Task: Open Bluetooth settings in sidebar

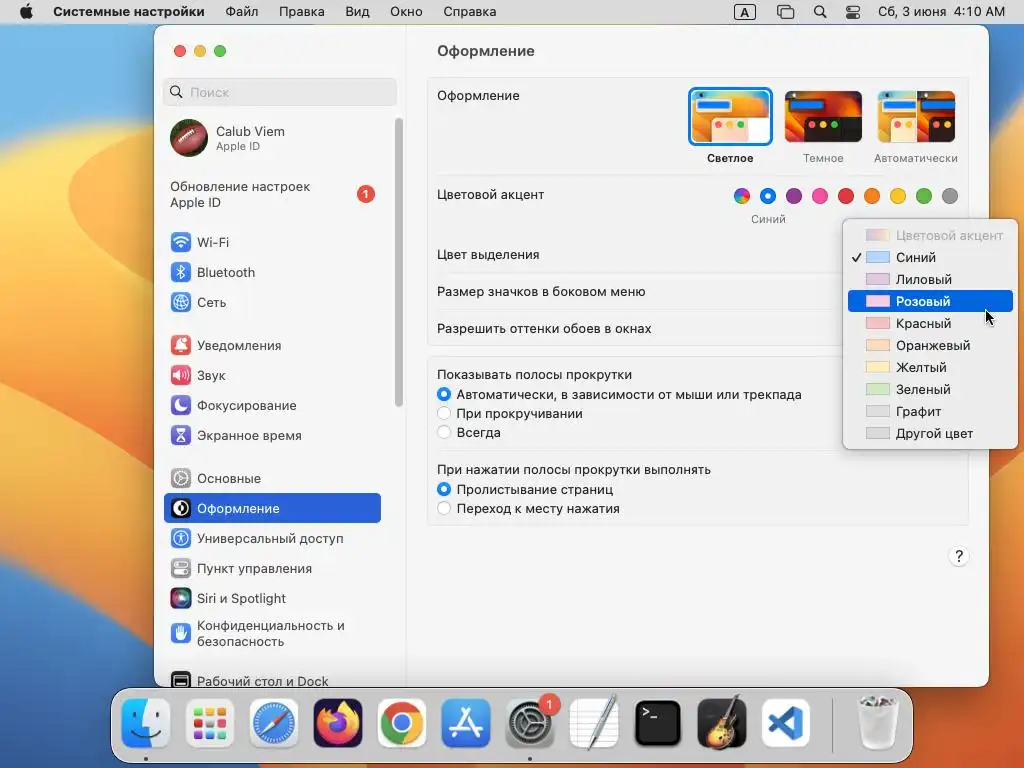Action: [x=272, y=272]
